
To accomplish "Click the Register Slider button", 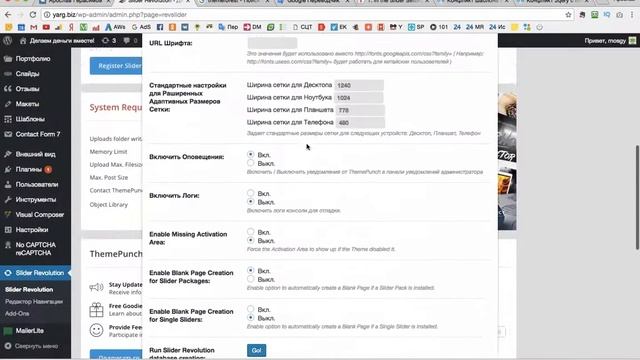I will (116, 66).
